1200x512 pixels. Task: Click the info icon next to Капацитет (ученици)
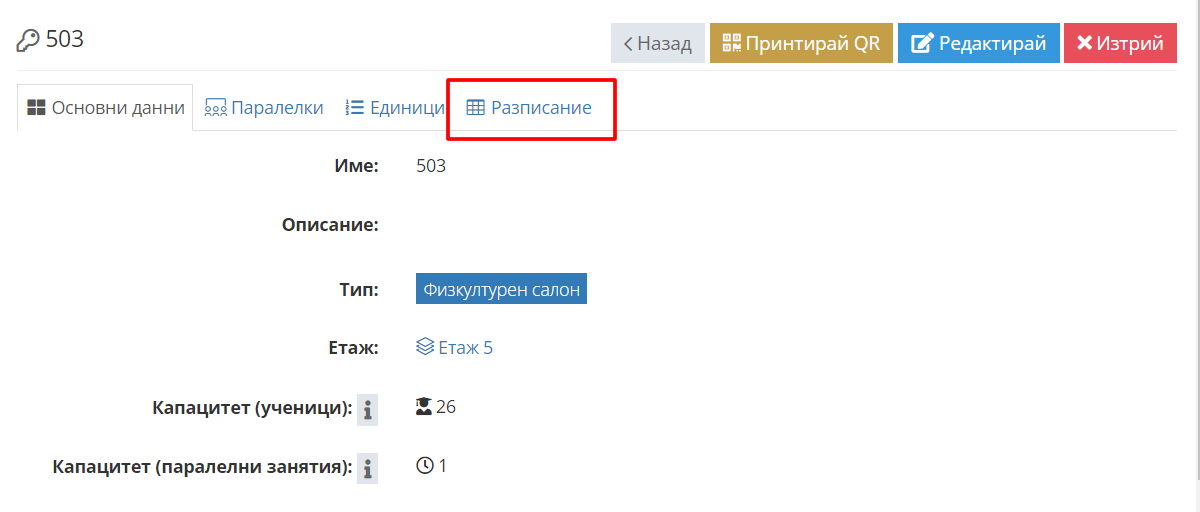(368, 409)
